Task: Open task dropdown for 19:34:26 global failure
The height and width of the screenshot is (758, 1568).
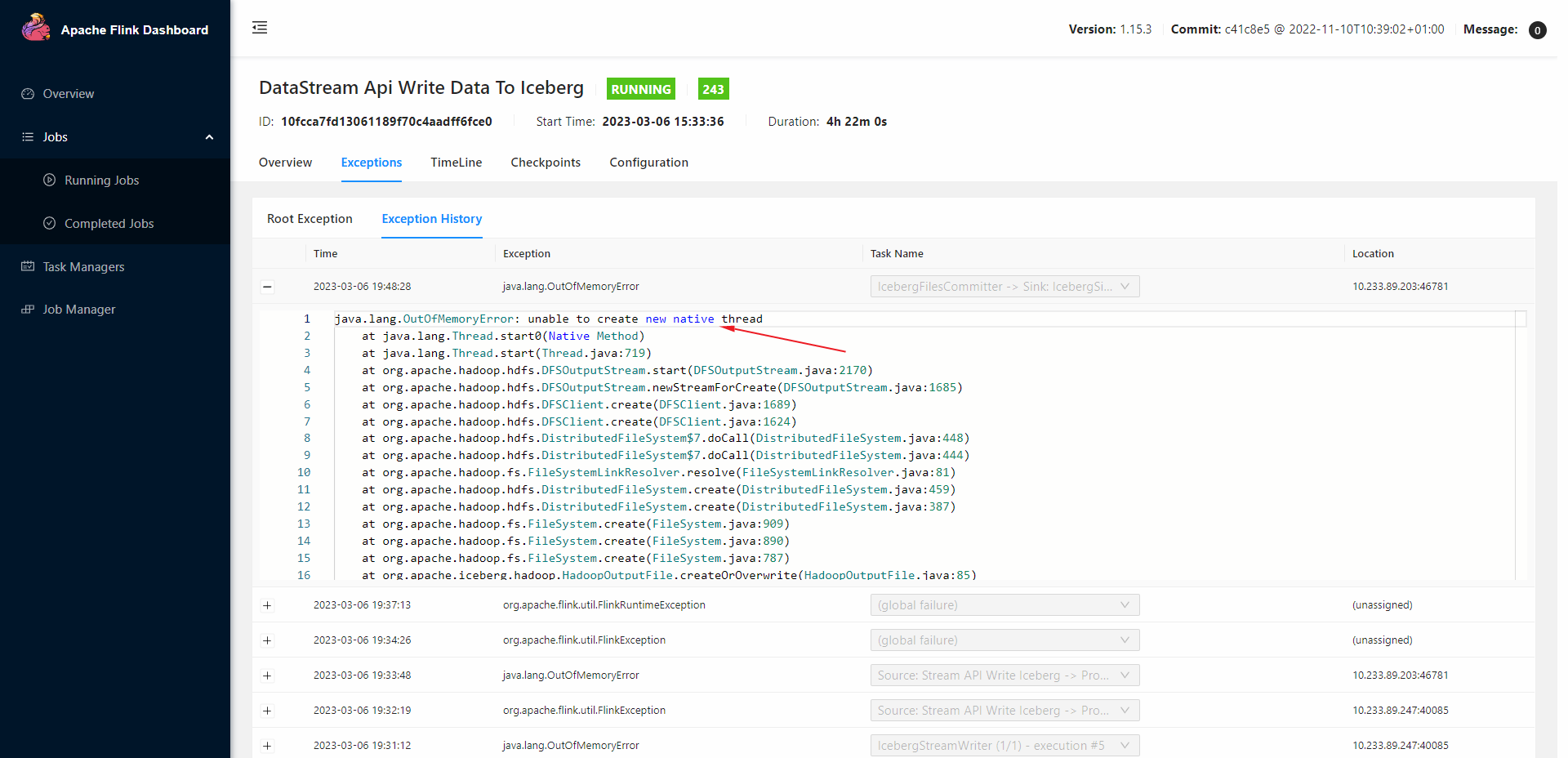Action: (x=1004, y=640)
